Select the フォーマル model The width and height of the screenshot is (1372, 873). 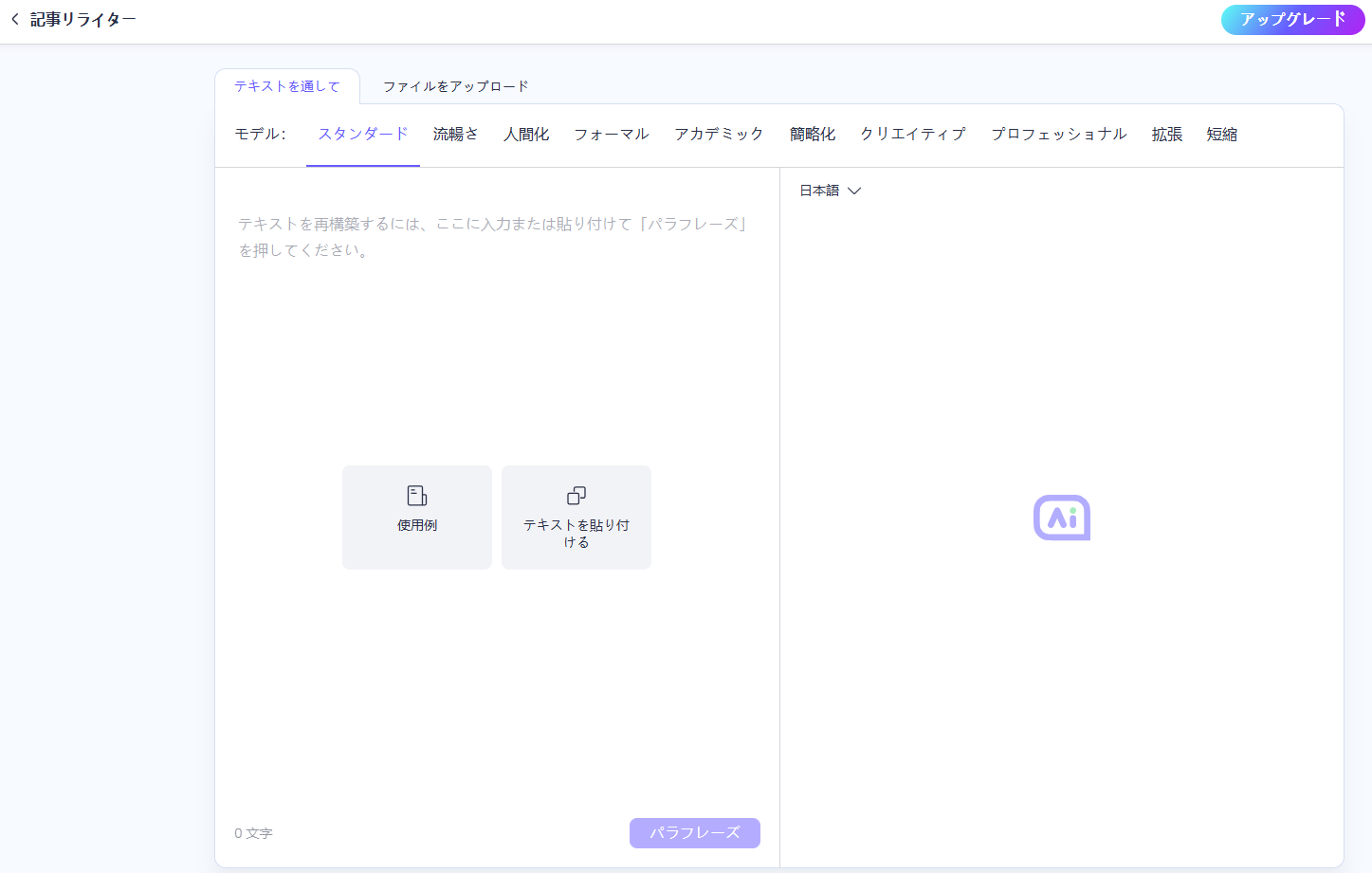tap(612, 134)
